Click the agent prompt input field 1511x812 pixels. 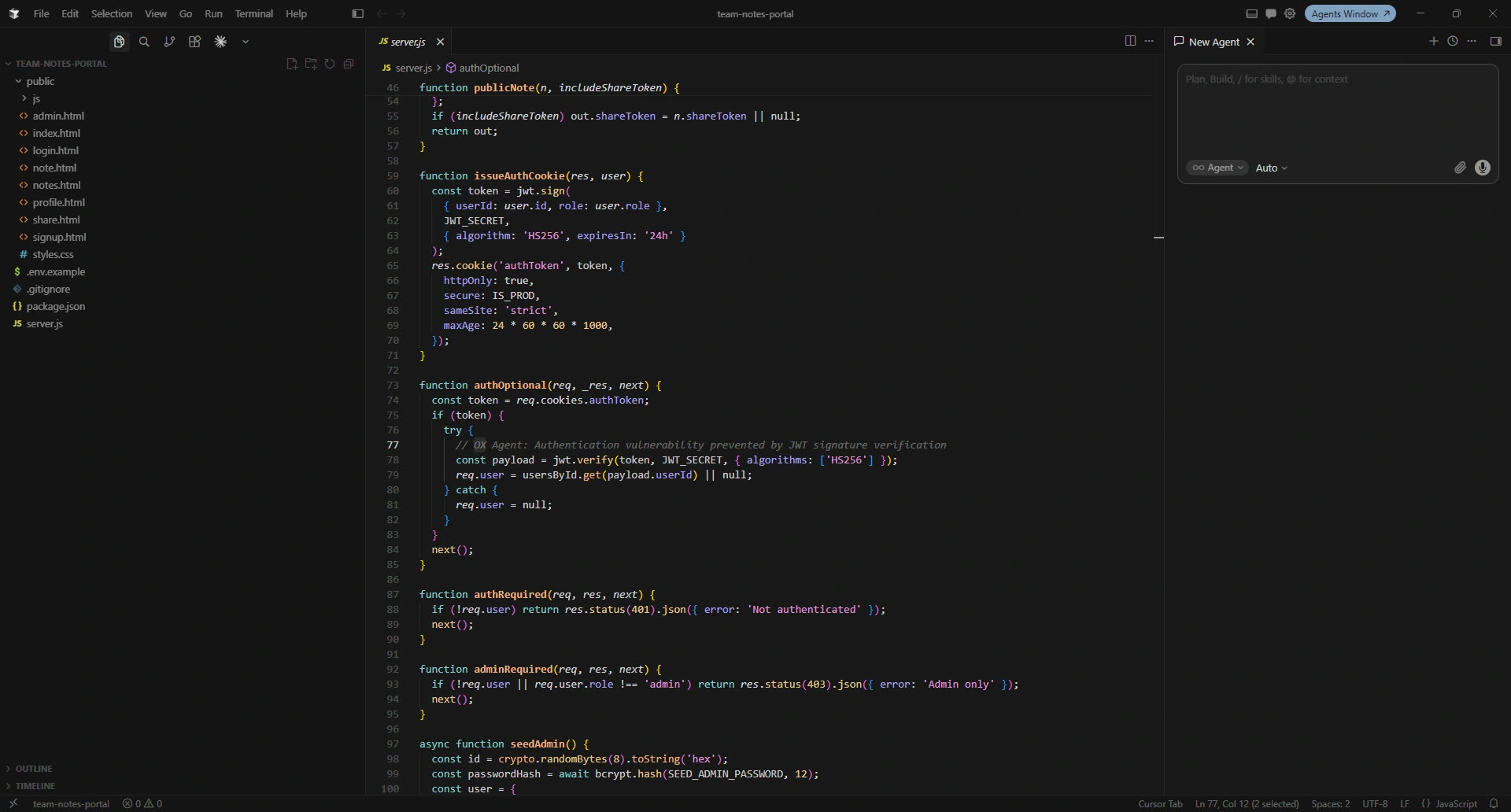1338,112
